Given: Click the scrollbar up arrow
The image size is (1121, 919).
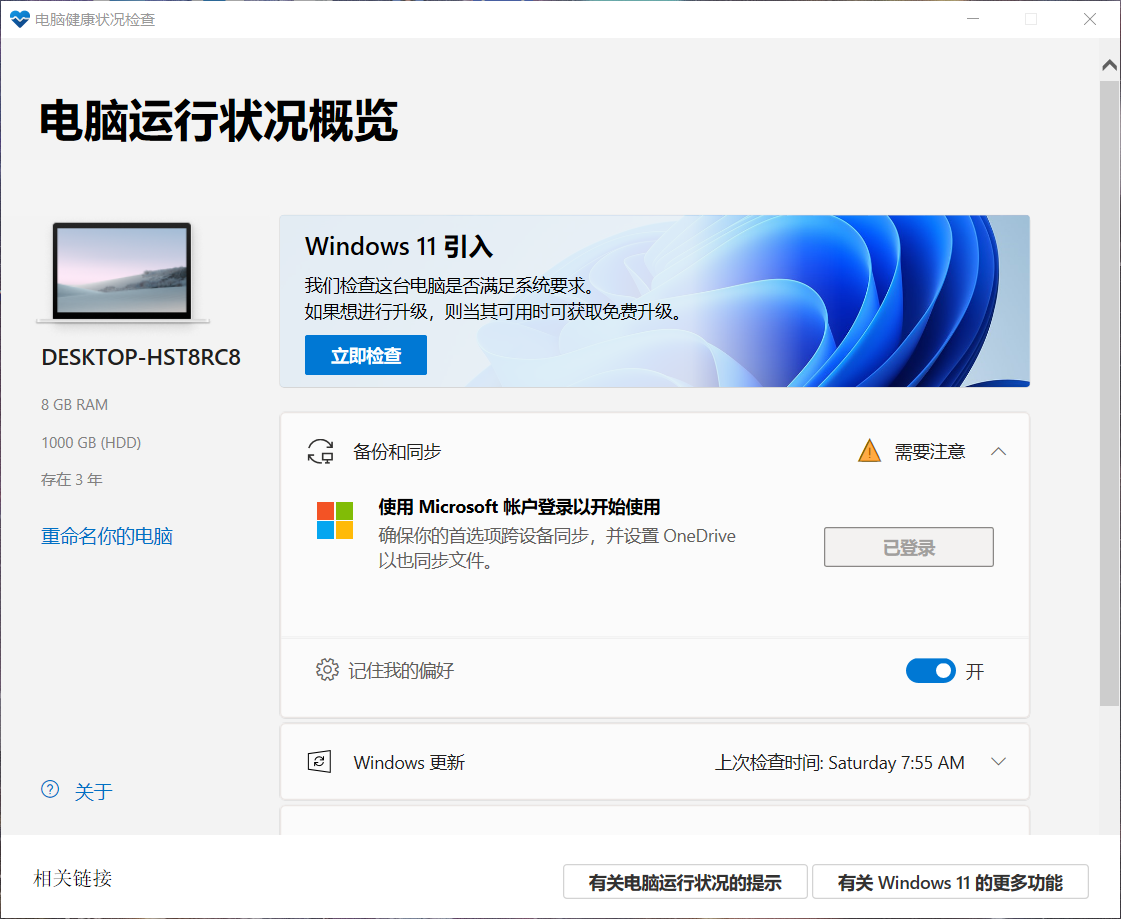Looking at the screenshot, I should point(1109,63).
